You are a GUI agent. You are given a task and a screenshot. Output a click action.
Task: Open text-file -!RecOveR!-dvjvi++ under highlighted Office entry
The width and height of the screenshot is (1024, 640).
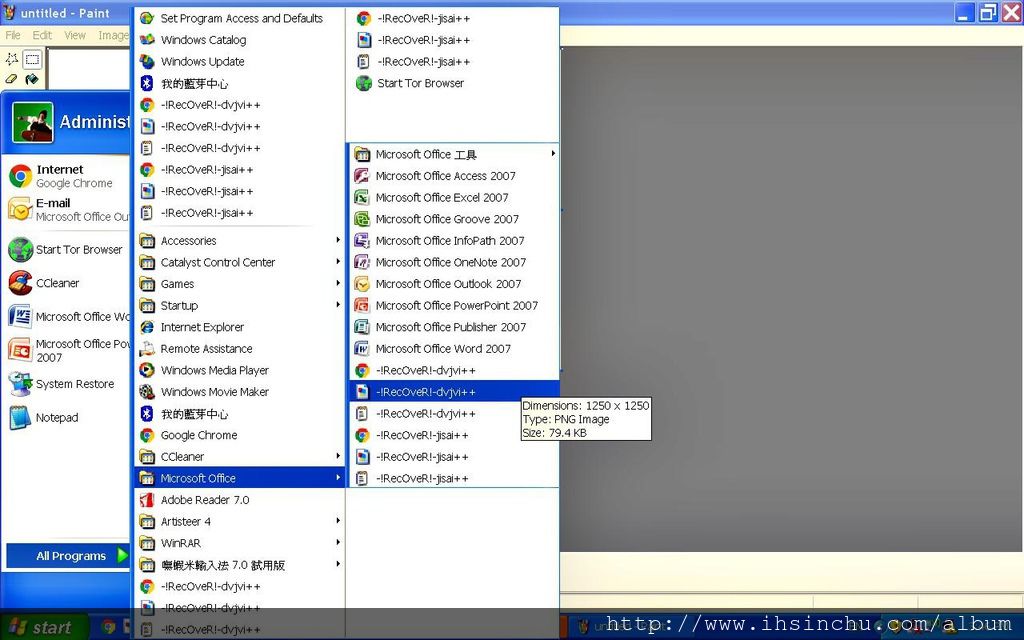point(454,413)
